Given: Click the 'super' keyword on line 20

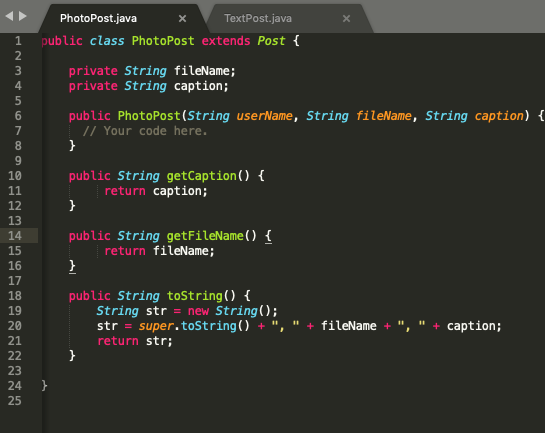Looking at the screenshot, I should coord(156,326).
